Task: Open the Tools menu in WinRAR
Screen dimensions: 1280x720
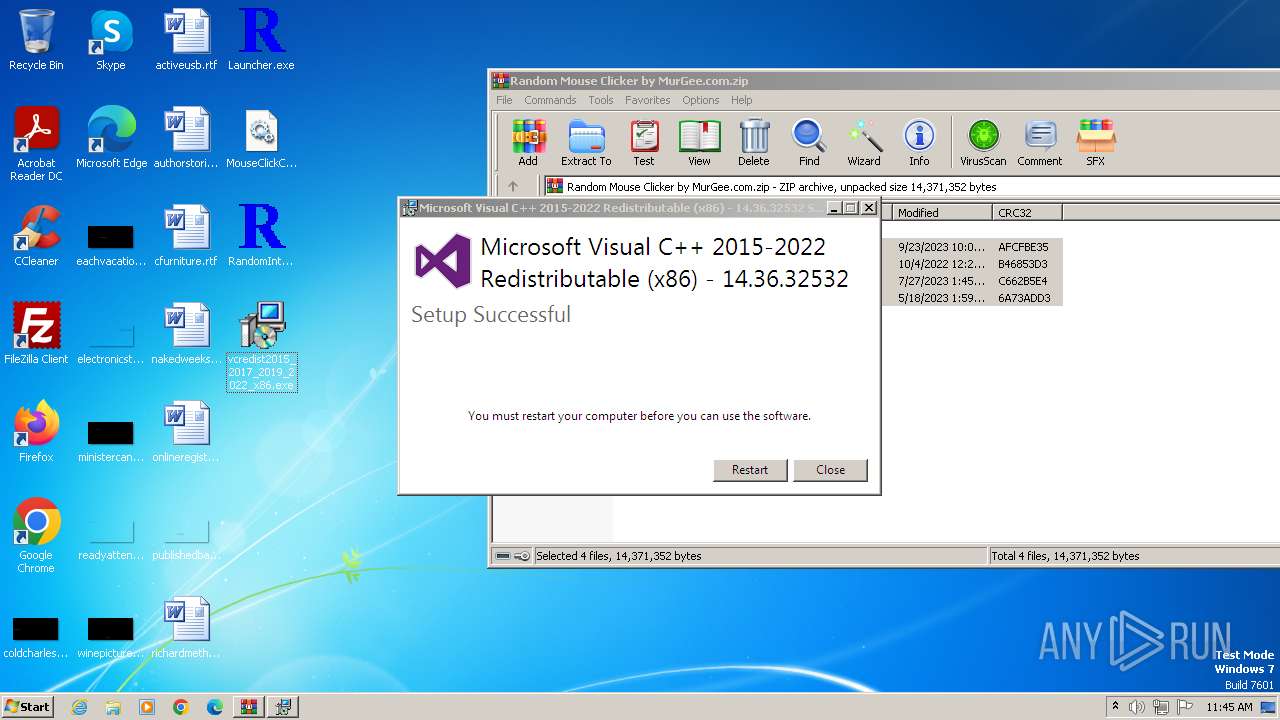Action: [x=601, y=100]
